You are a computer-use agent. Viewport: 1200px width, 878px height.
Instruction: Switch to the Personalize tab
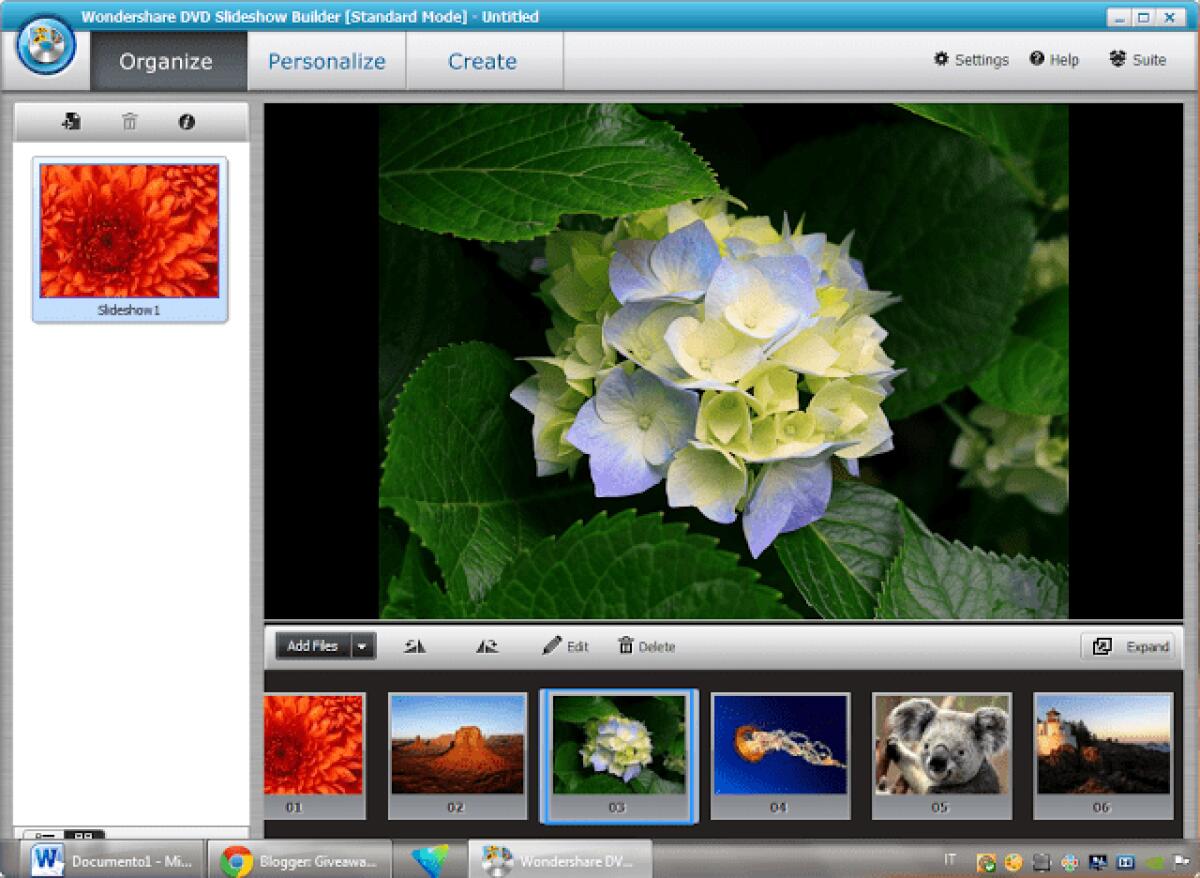pyautogui.click(x=327, y=61)
